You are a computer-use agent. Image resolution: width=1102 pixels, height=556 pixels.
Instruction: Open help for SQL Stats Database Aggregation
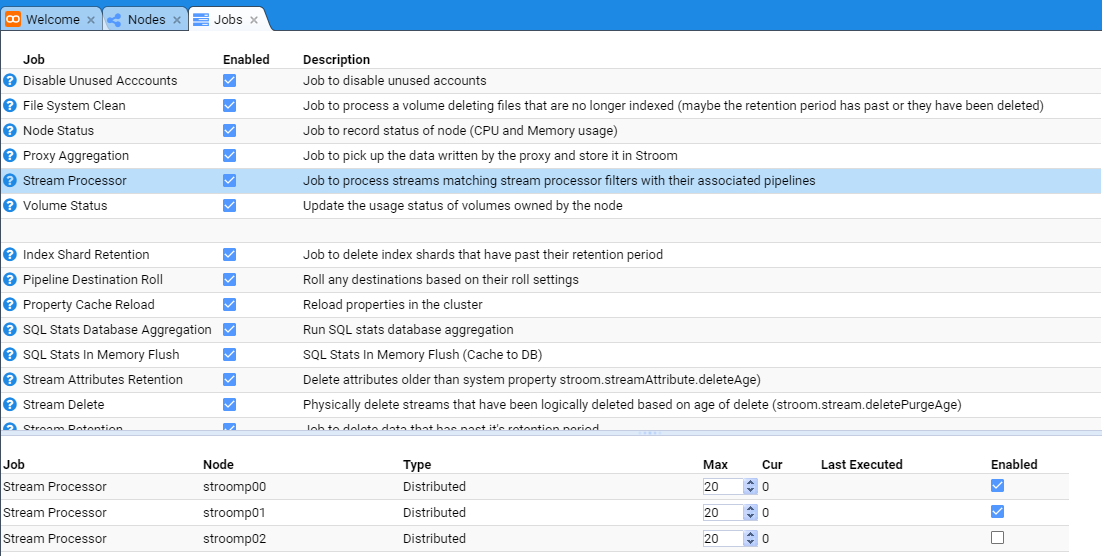(10, 330)
